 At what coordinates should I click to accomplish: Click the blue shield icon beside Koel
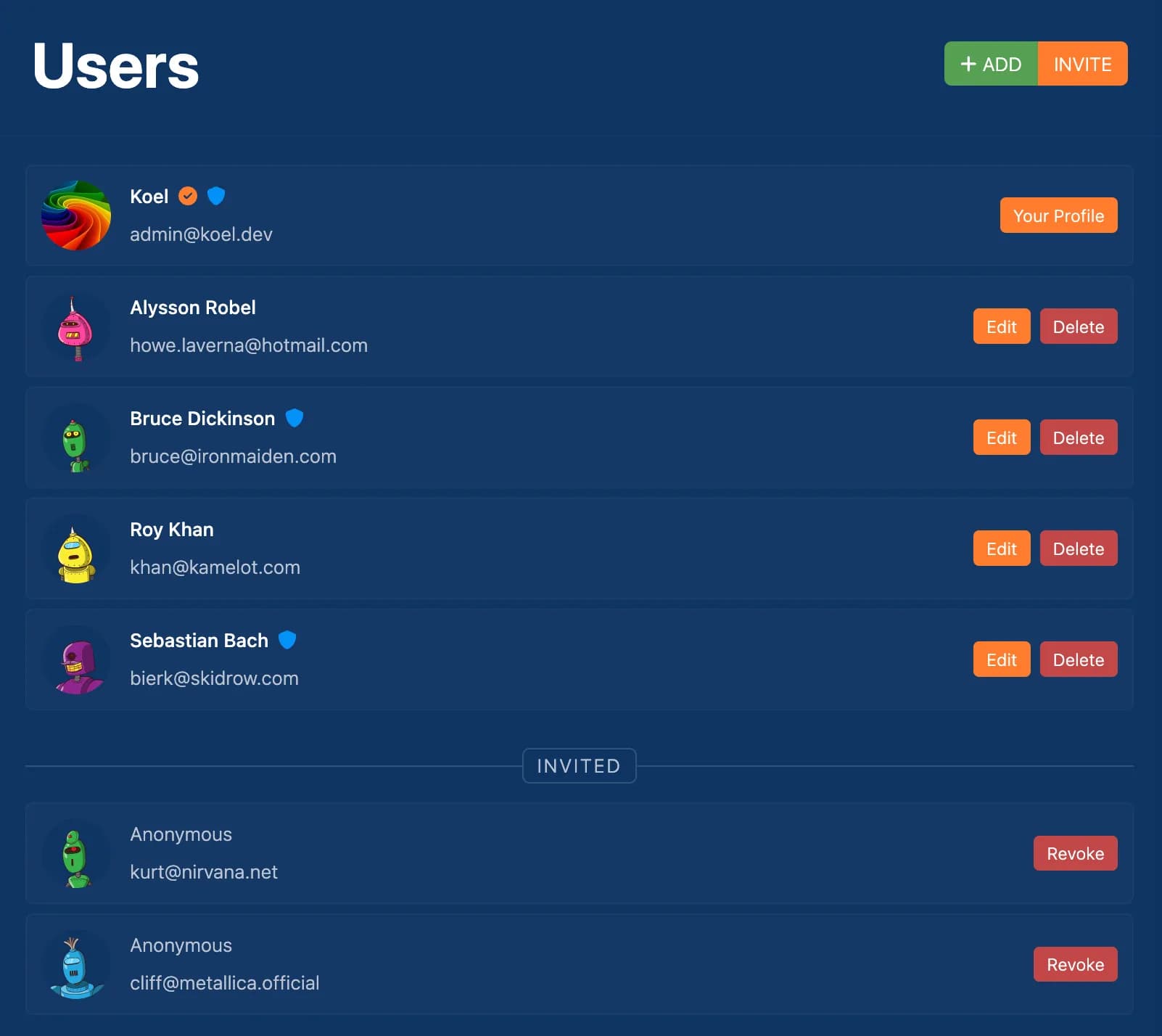pos(216,196)
